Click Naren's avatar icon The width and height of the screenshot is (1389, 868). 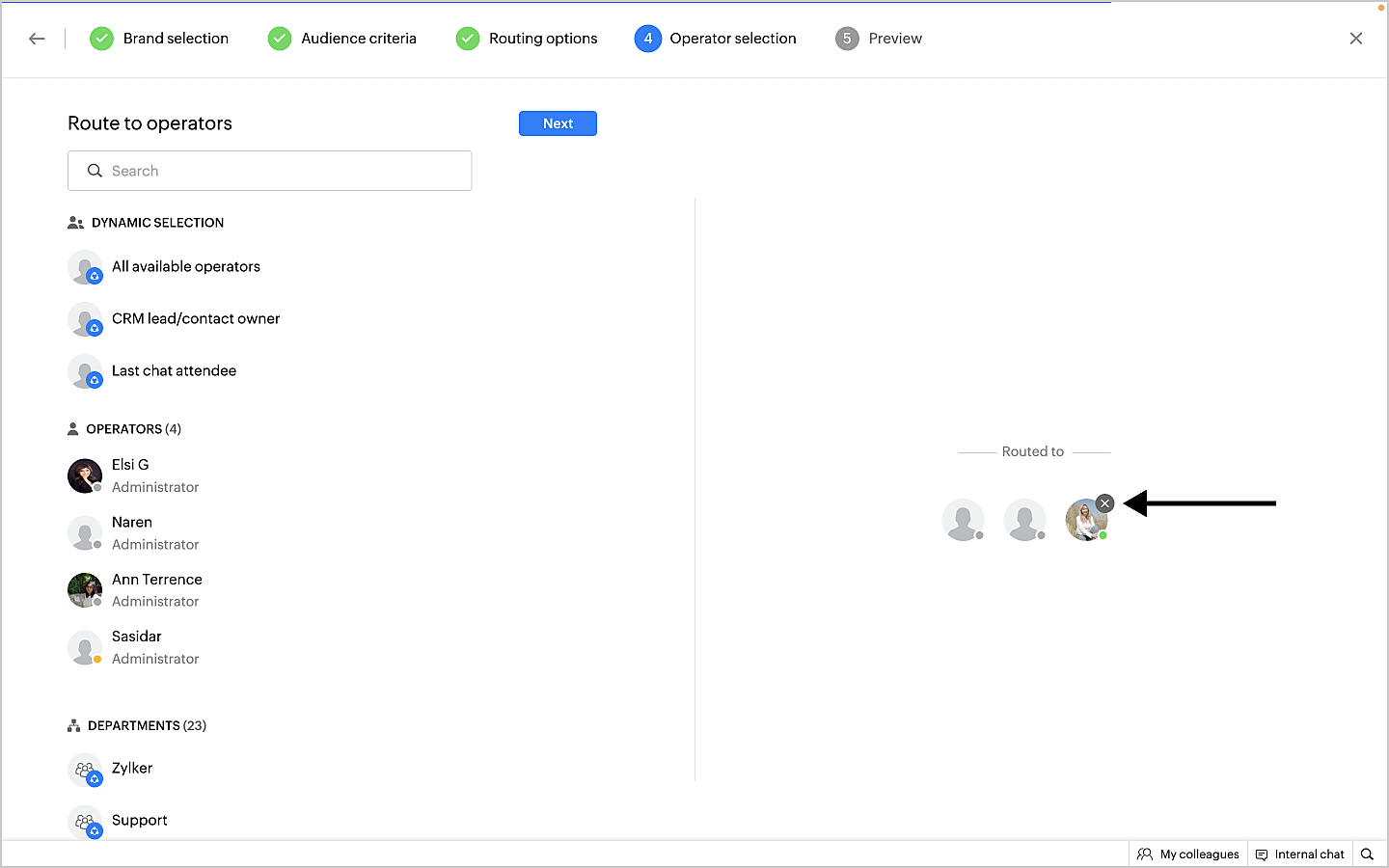tap(85, 533)
